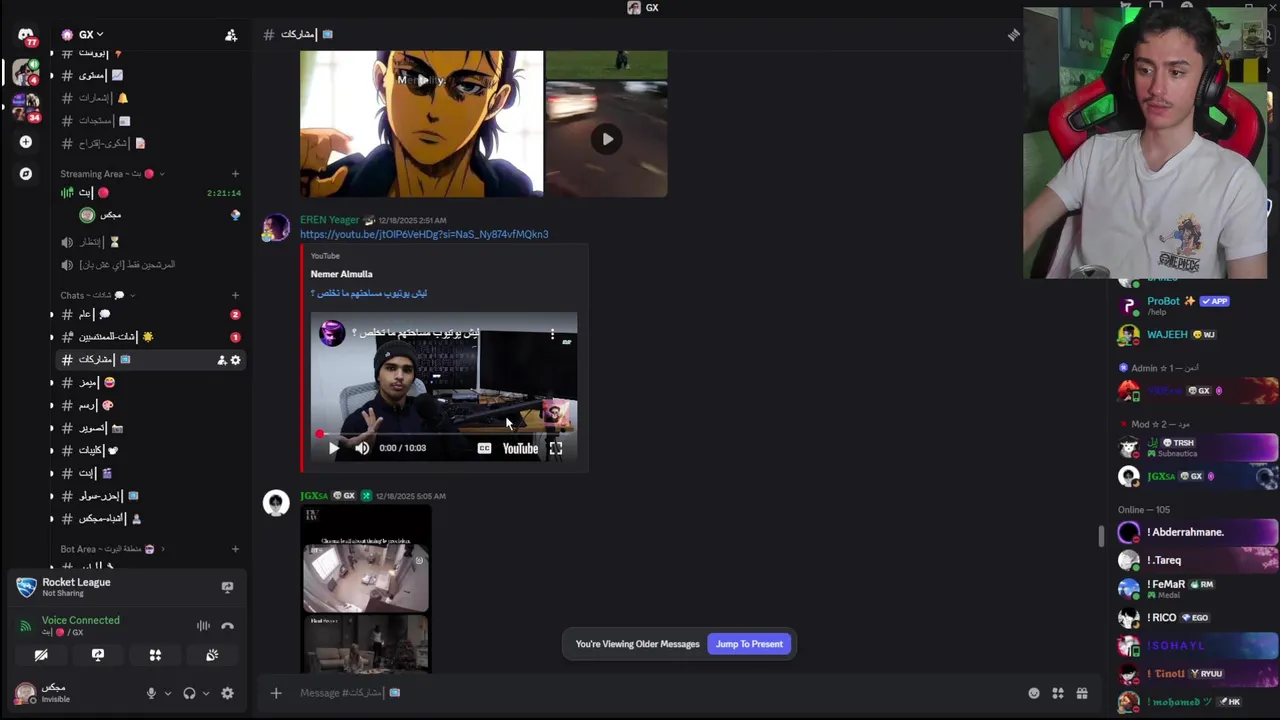Open the أشباه-مجكس channel
The image size is (1280, 720).
pyautogui.click(x=150, y=519)
